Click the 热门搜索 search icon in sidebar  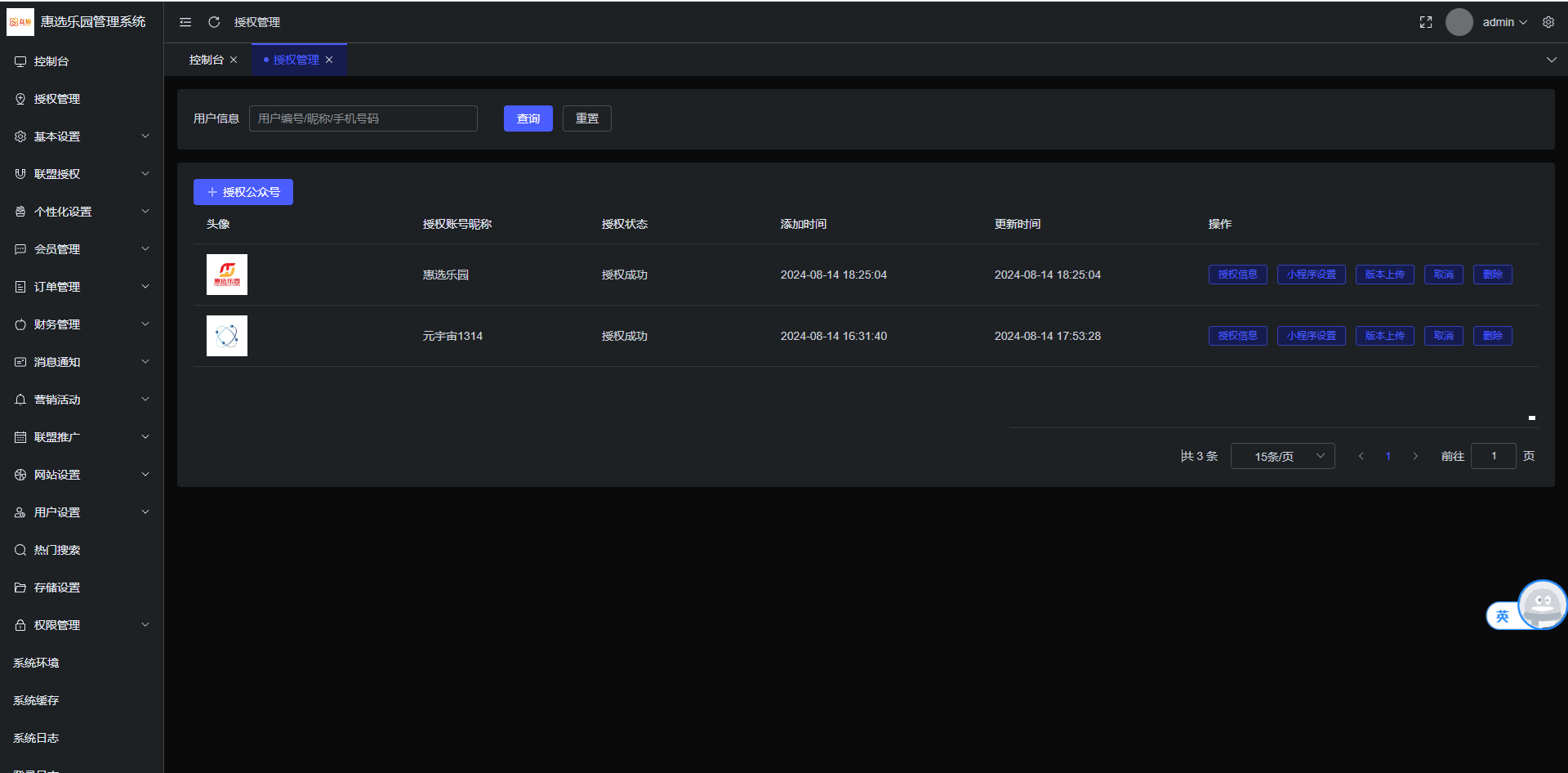20,550
